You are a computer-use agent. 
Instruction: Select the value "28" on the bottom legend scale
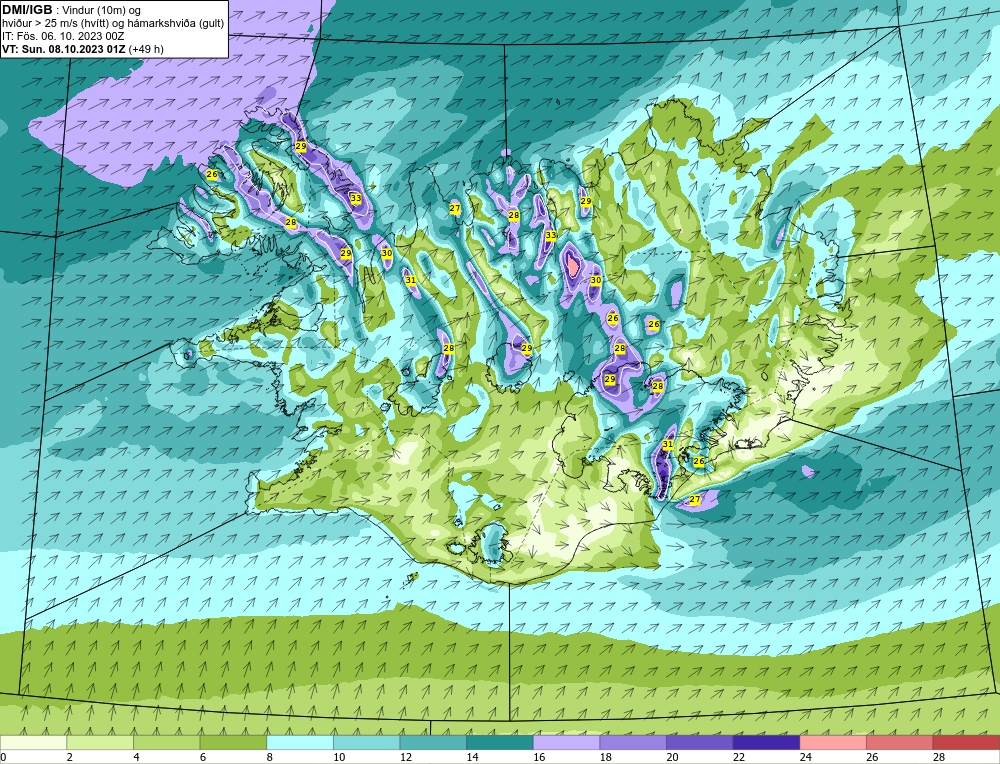(x=939, y=758)
